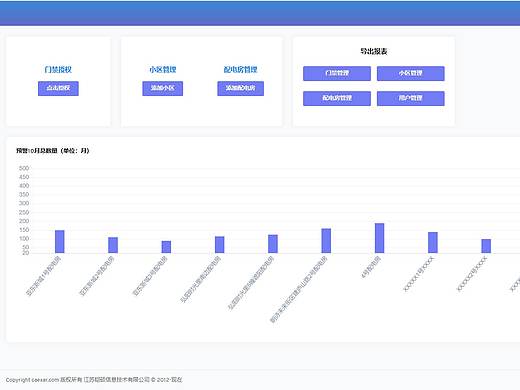Export the 用户管理 report
This screenshot has width=520, height=390.
pyautogui.click(x=411, y=98)
